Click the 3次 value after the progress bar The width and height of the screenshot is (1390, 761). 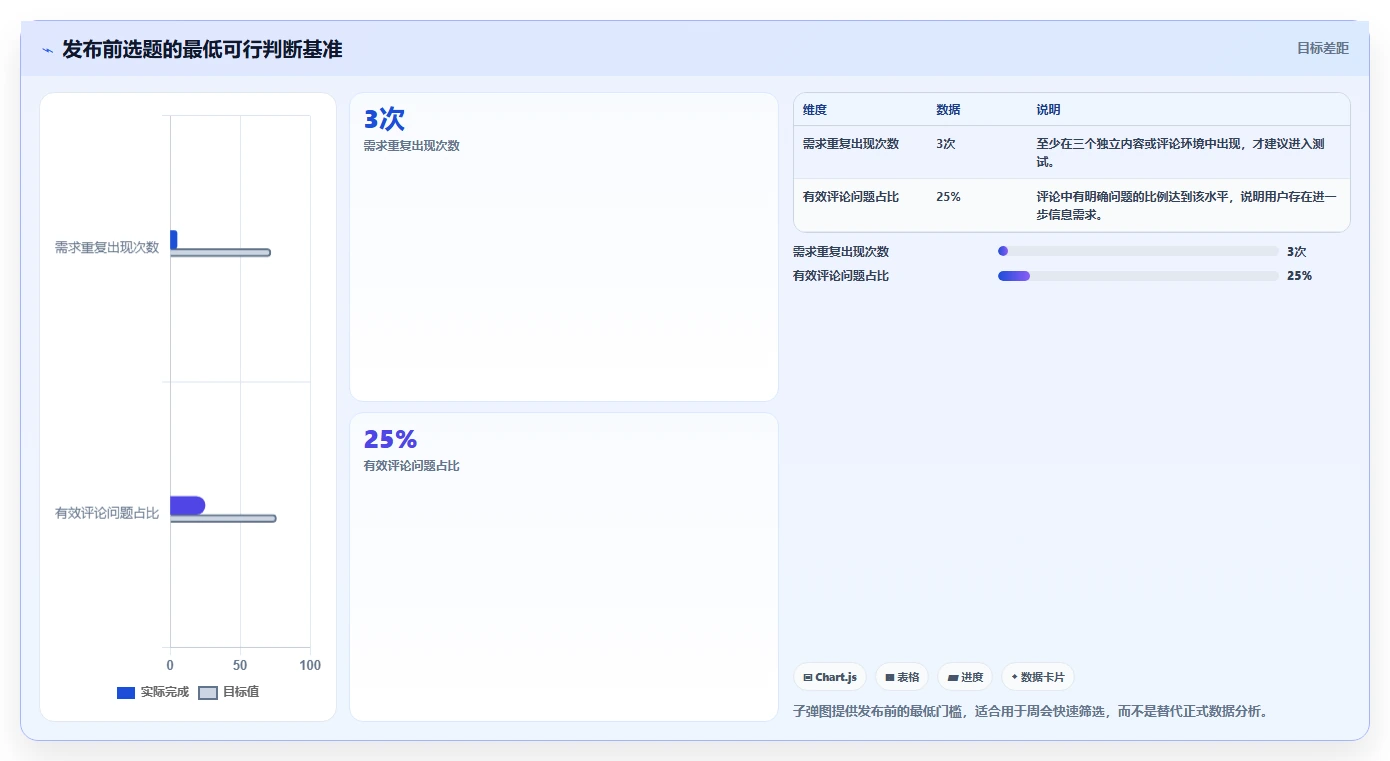(1297, 252)
